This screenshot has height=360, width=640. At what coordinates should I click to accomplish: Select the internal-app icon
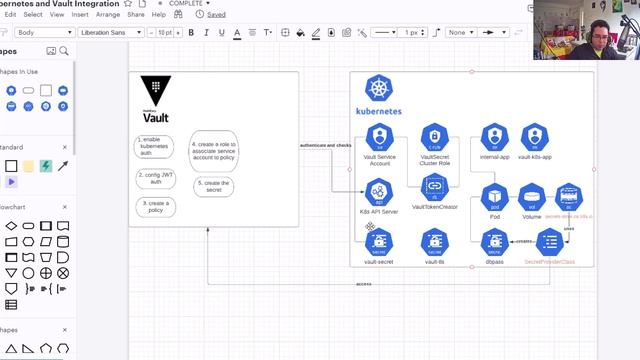click(x=495, y=138)
